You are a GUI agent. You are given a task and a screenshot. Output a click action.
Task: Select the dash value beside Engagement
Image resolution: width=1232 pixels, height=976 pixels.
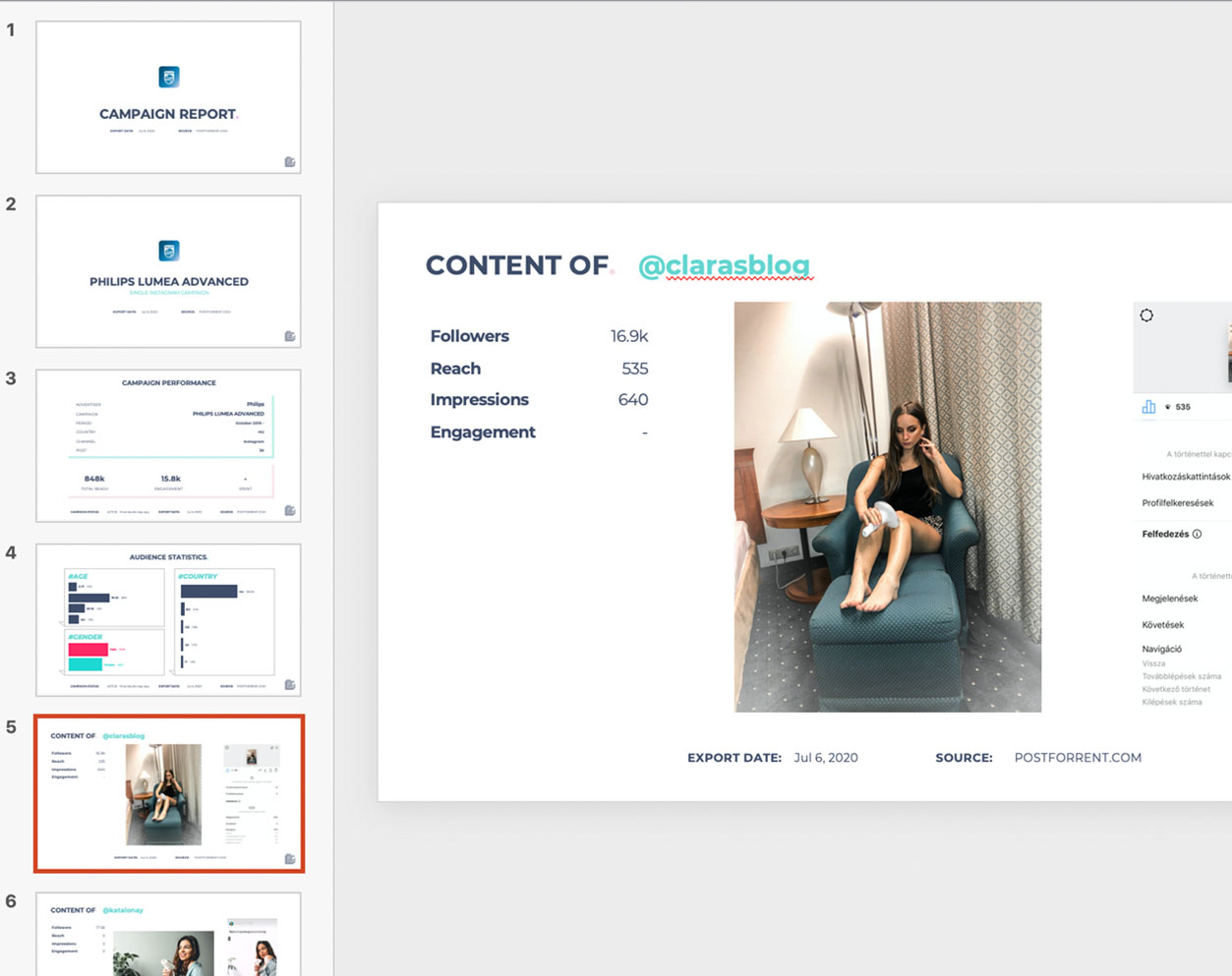pyautogui.click(x=645, y=432)
